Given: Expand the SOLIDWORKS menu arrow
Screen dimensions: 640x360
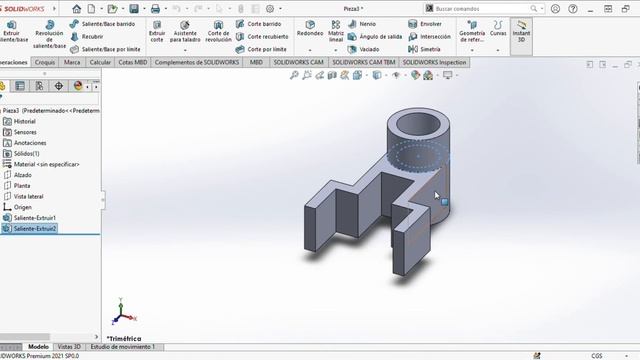Looking at the screenshot, I should pyautogui.click(x=54, y=9).
